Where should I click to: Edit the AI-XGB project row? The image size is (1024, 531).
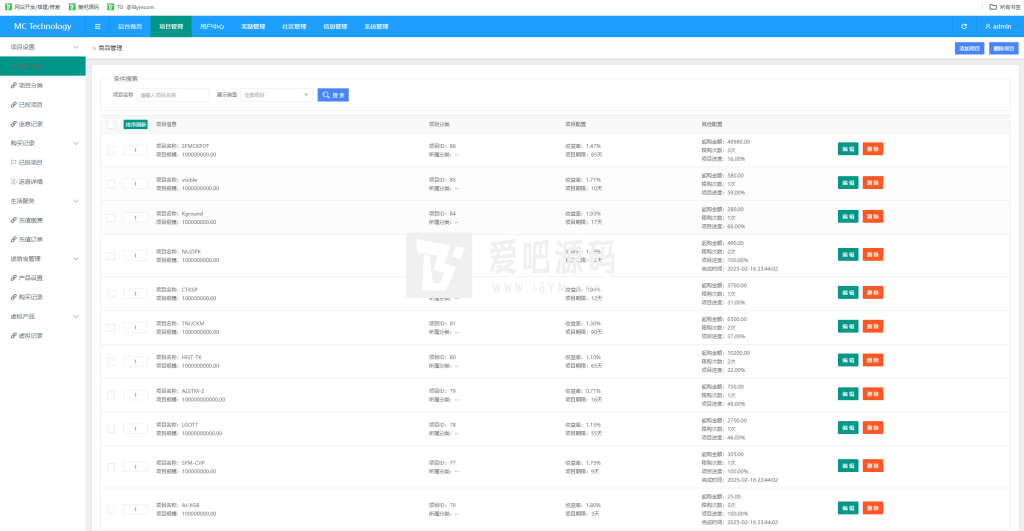(x=848, y=508)
